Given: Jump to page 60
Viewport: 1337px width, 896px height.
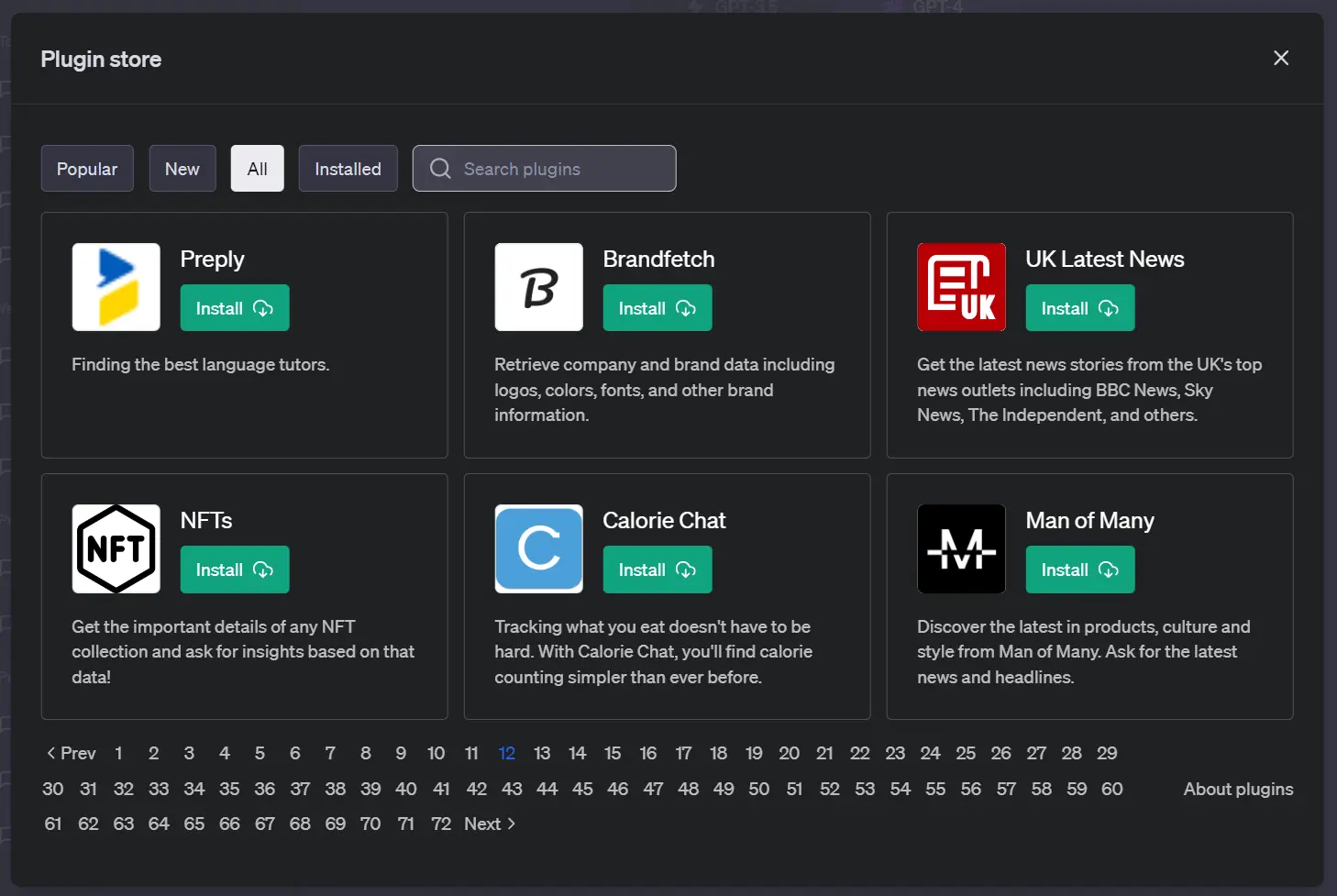Looking at the screenshot, I should coord(1112,789).
